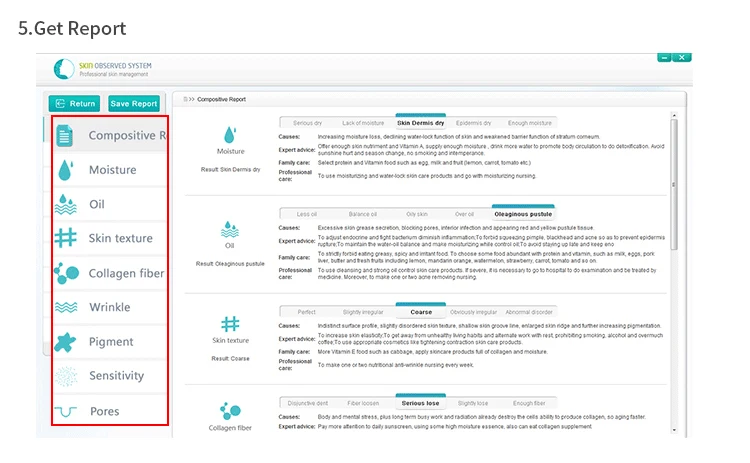Click the report scrollbar down arrow
The height and width of the screenshot is (463, 750).
(674, 430)
